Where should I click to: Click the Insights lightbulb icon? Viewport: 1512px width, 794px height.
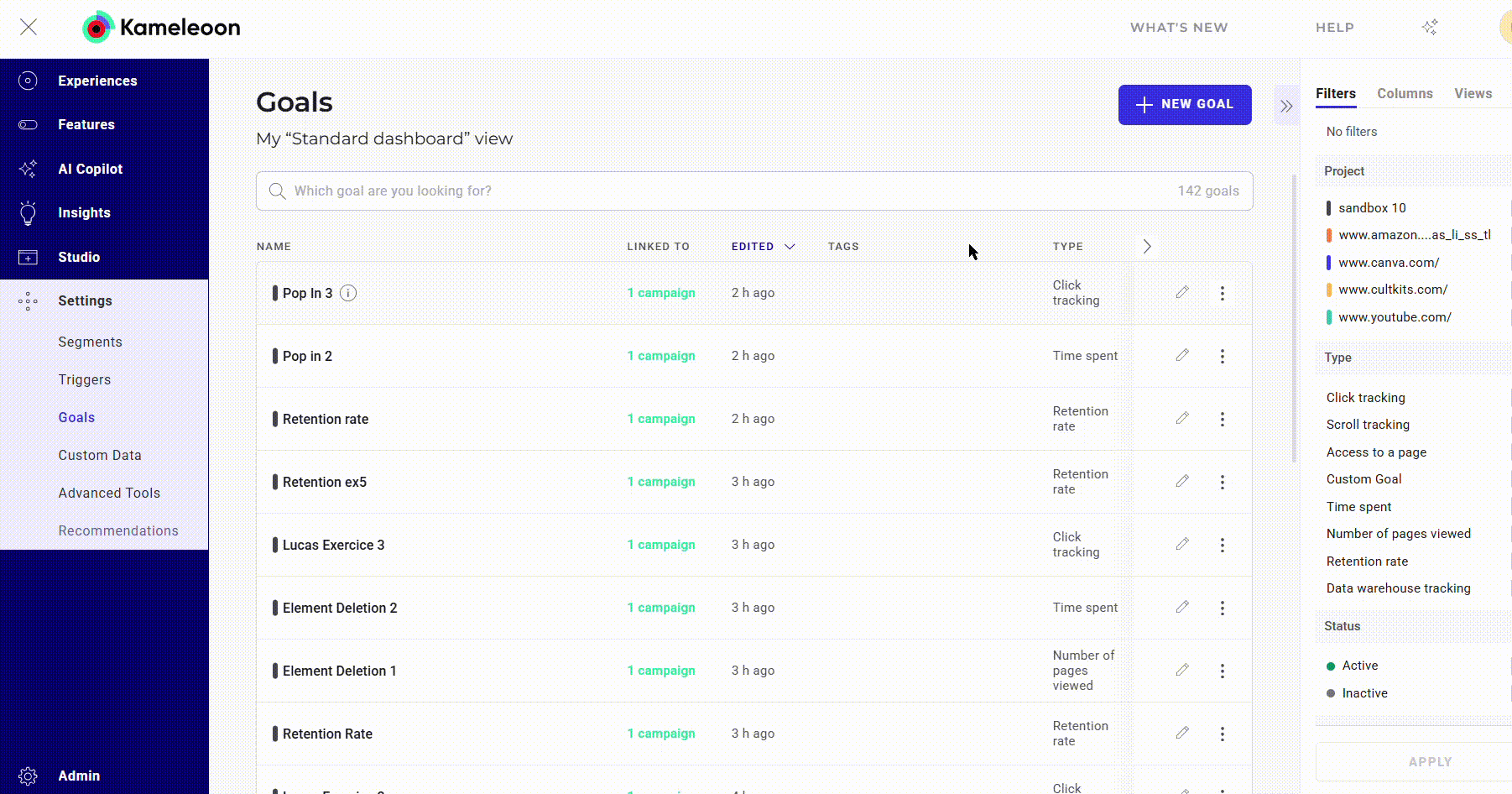pyautogui.click(x=28, y=213)
